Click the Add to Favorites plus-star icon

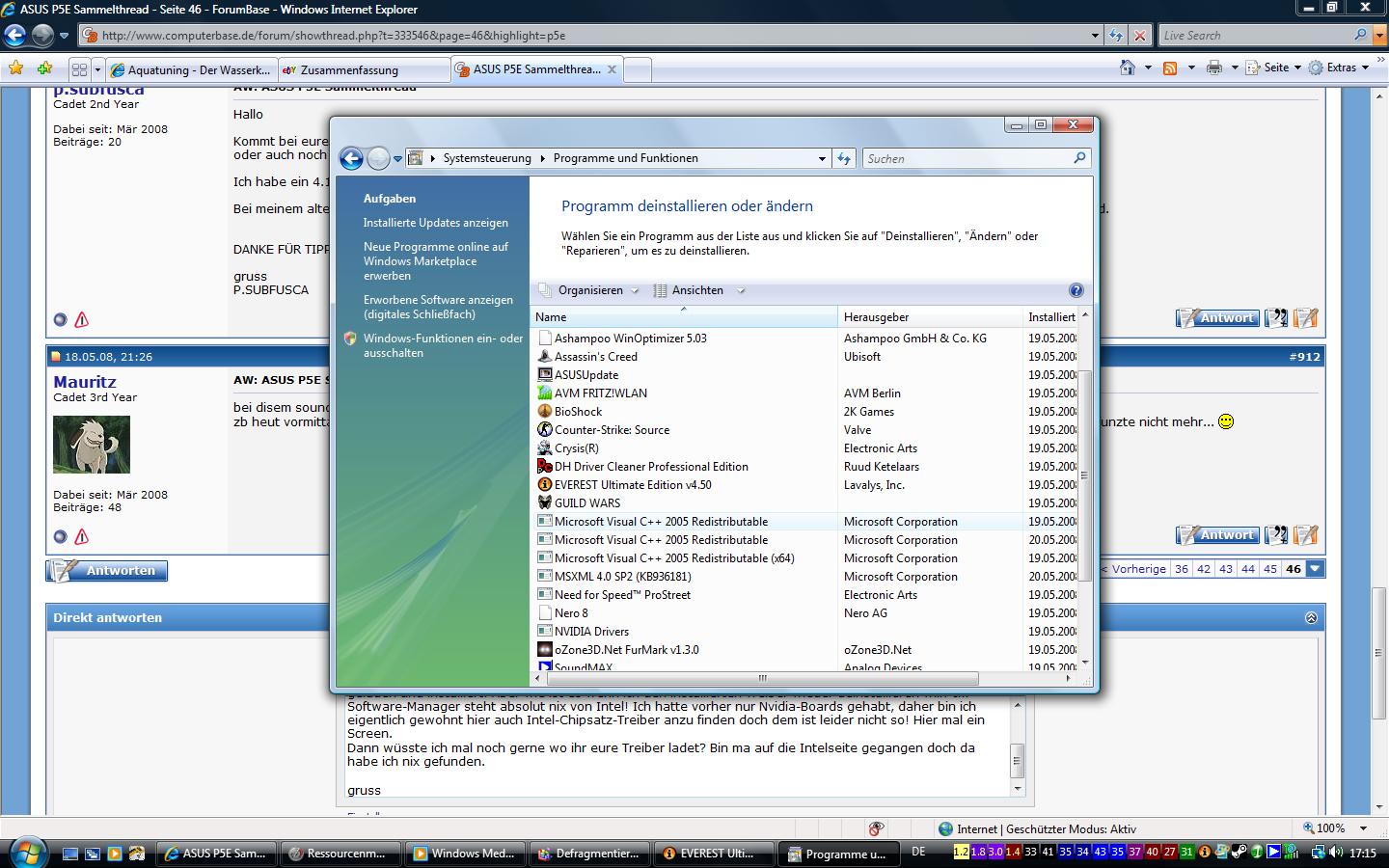[x=44, y=68]
